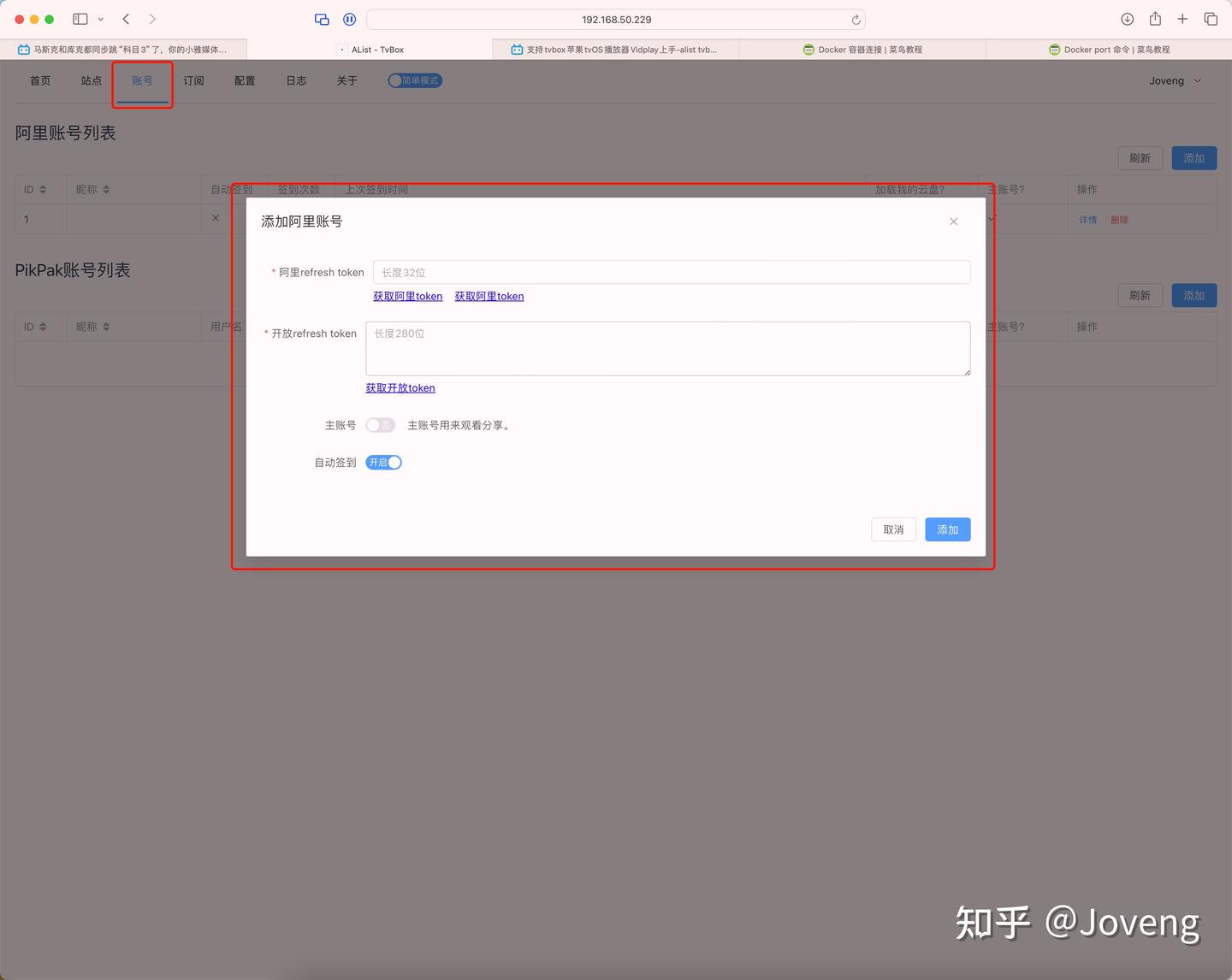Click the Safari share icon
1232x980 pixels.
coord(1155,19)
